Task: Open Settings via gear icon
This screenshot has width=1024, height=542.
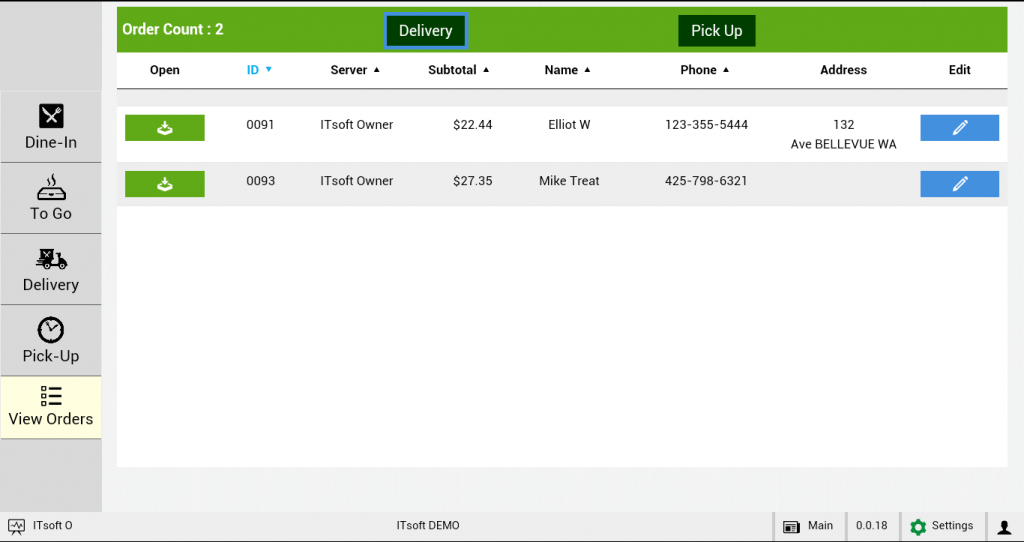Action: pyautogui.click(x=918, y=526)
